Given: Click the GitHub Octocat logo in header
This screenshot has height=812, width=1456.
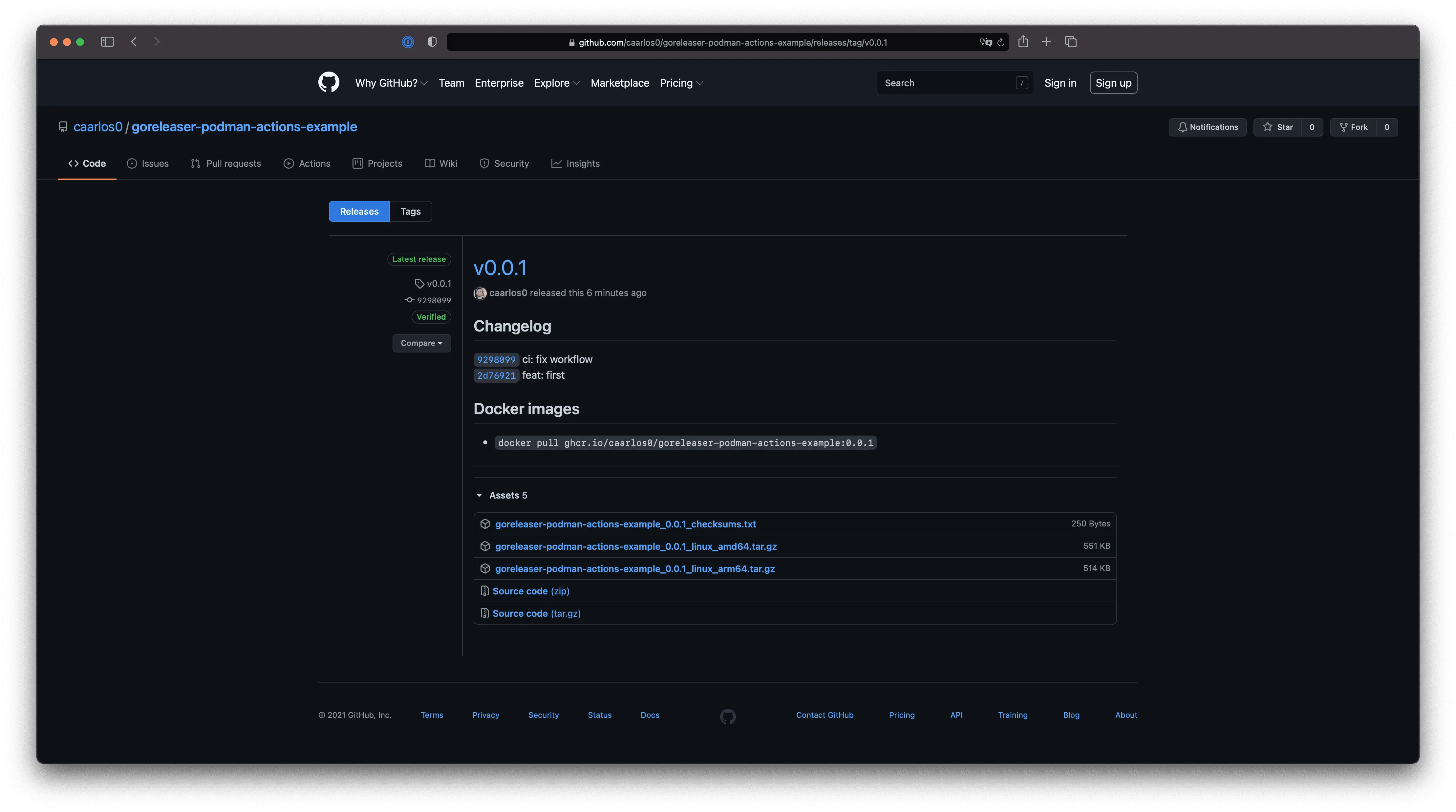Looking at the screenshot, I should (x=329, y=82).
